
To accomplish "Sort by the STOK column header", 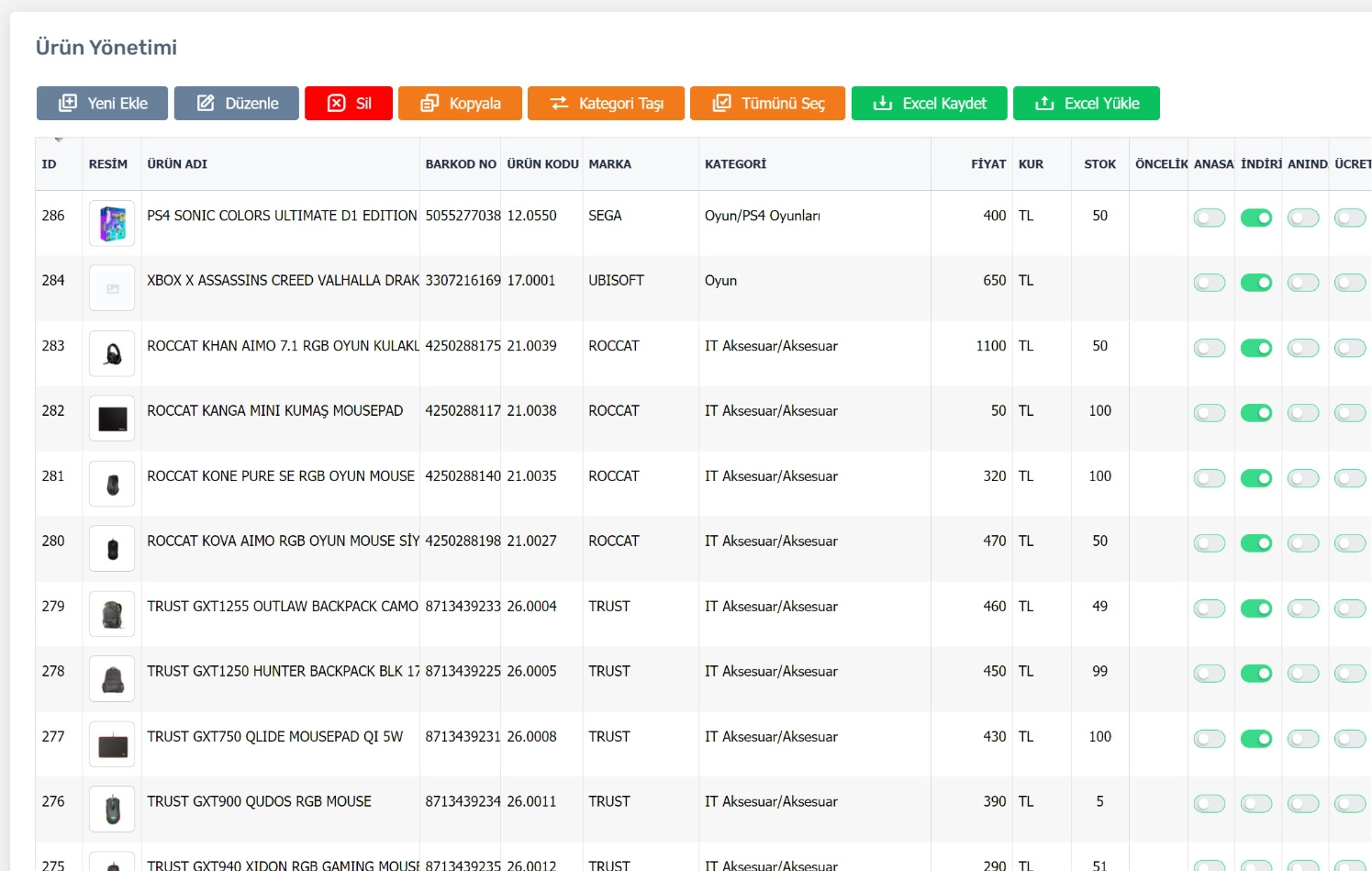I will 1099,164.
